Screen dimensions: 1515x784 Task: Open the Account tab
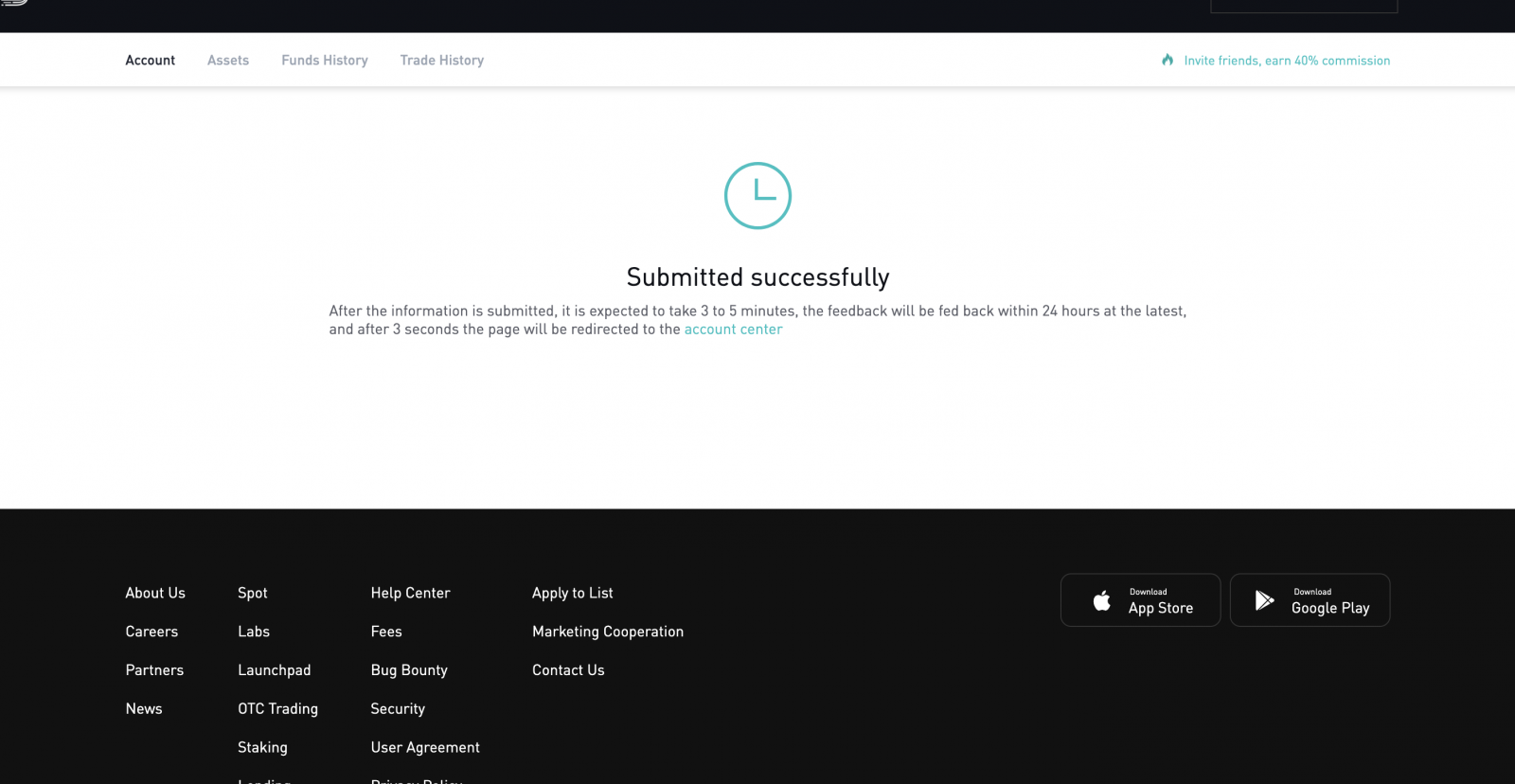click(150, 61)
